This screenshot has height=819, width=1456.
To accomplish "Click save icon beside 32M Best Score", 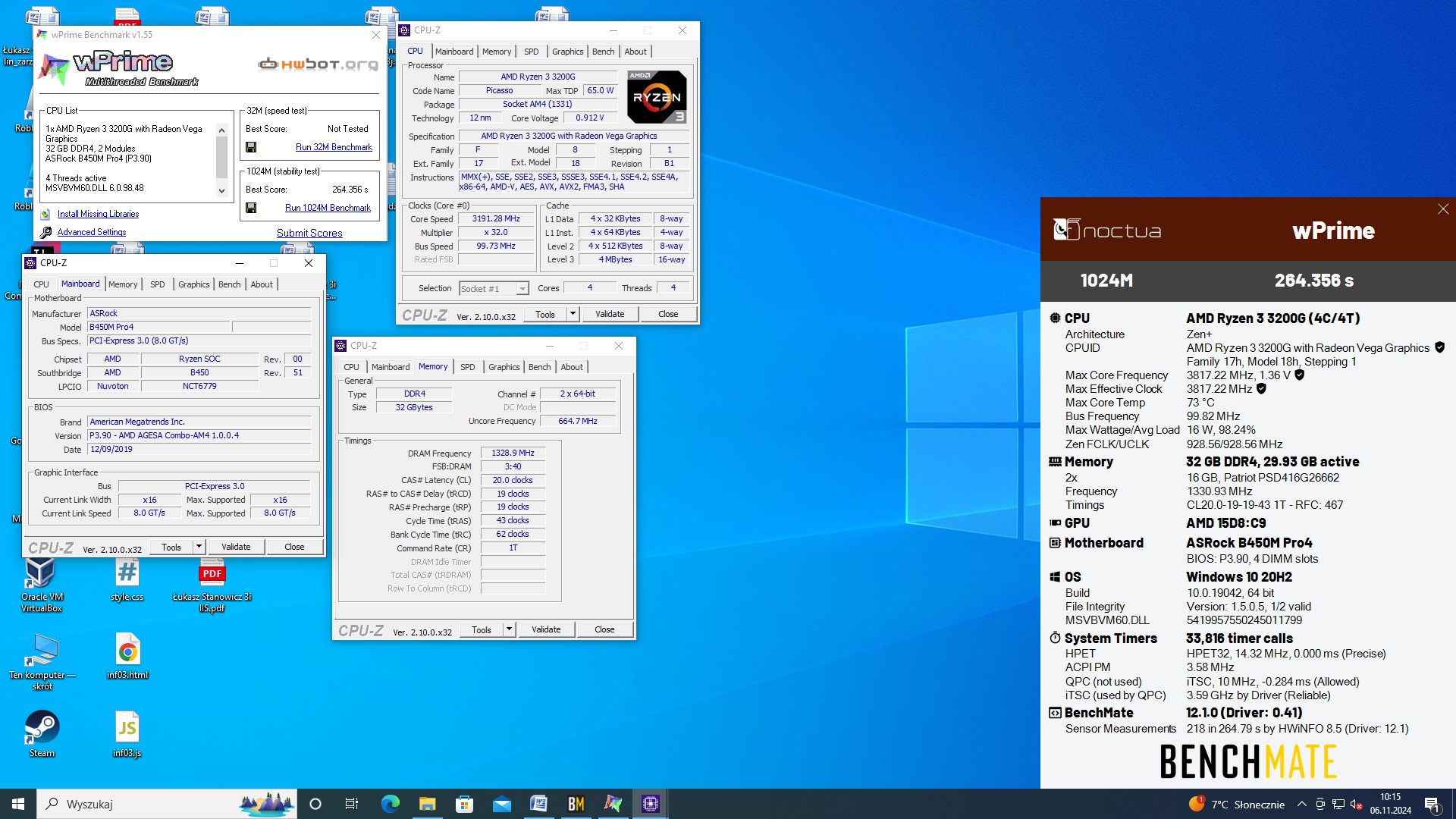I will click(251, 147).
